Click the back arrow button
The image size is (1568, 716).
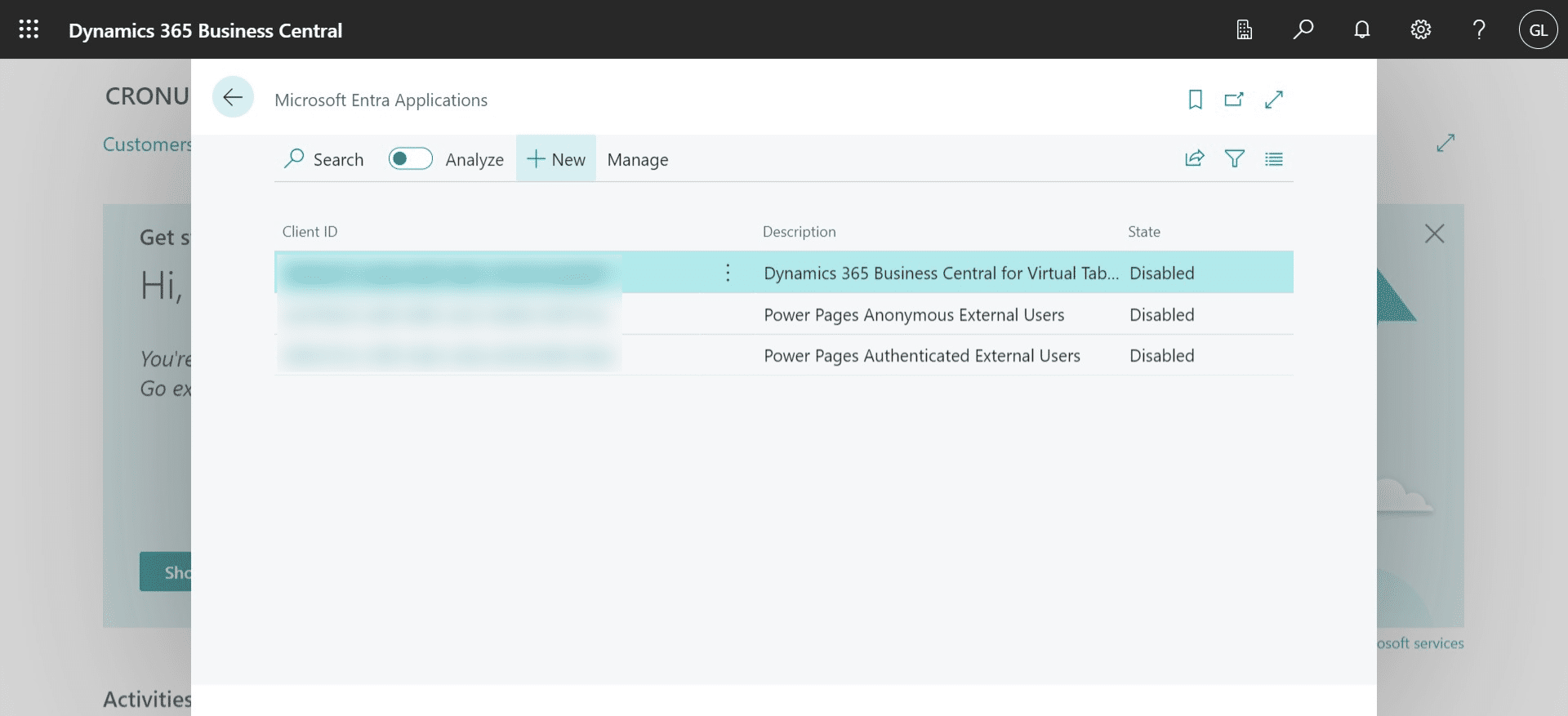233,97
